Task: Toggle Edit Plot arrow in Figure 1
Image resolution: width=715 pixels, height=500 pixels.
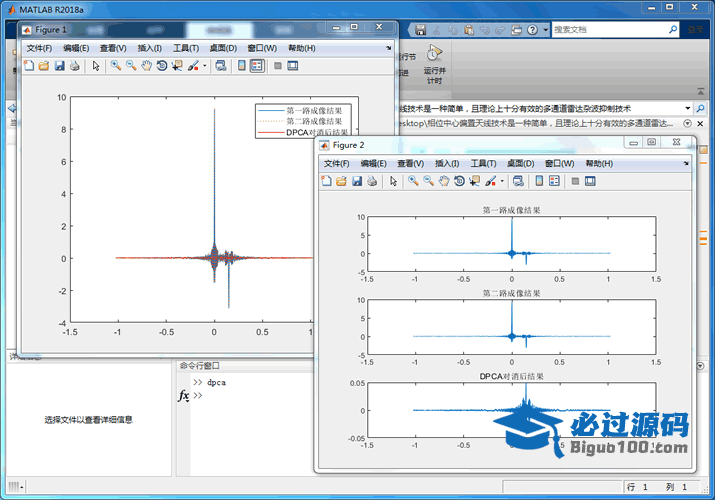Action: (96, 66)
